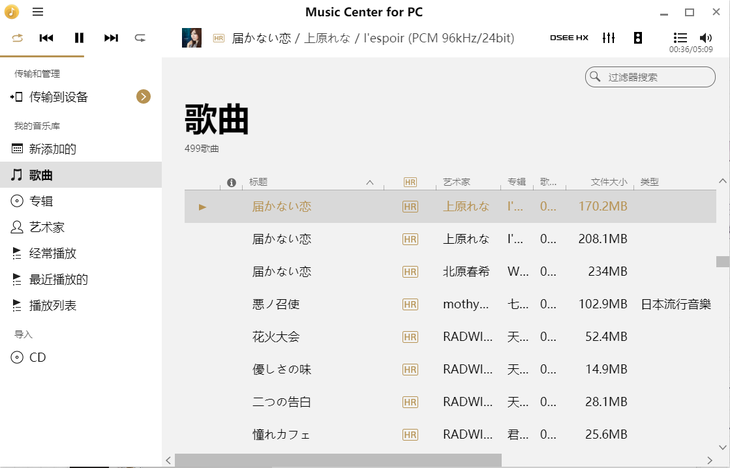Click HR badge on 憧れカフェ row
The height and width of the screenshot is (468, 730).
coord(410,435)
